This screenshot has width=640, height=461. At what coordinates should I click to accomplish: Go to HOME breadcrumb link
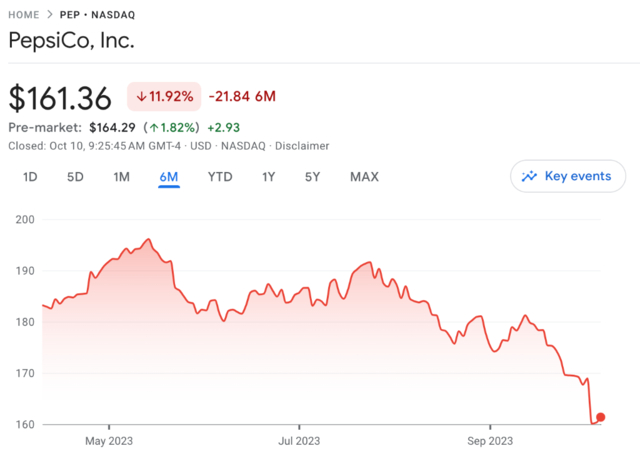pyautogui.click(x=24, y=15)
